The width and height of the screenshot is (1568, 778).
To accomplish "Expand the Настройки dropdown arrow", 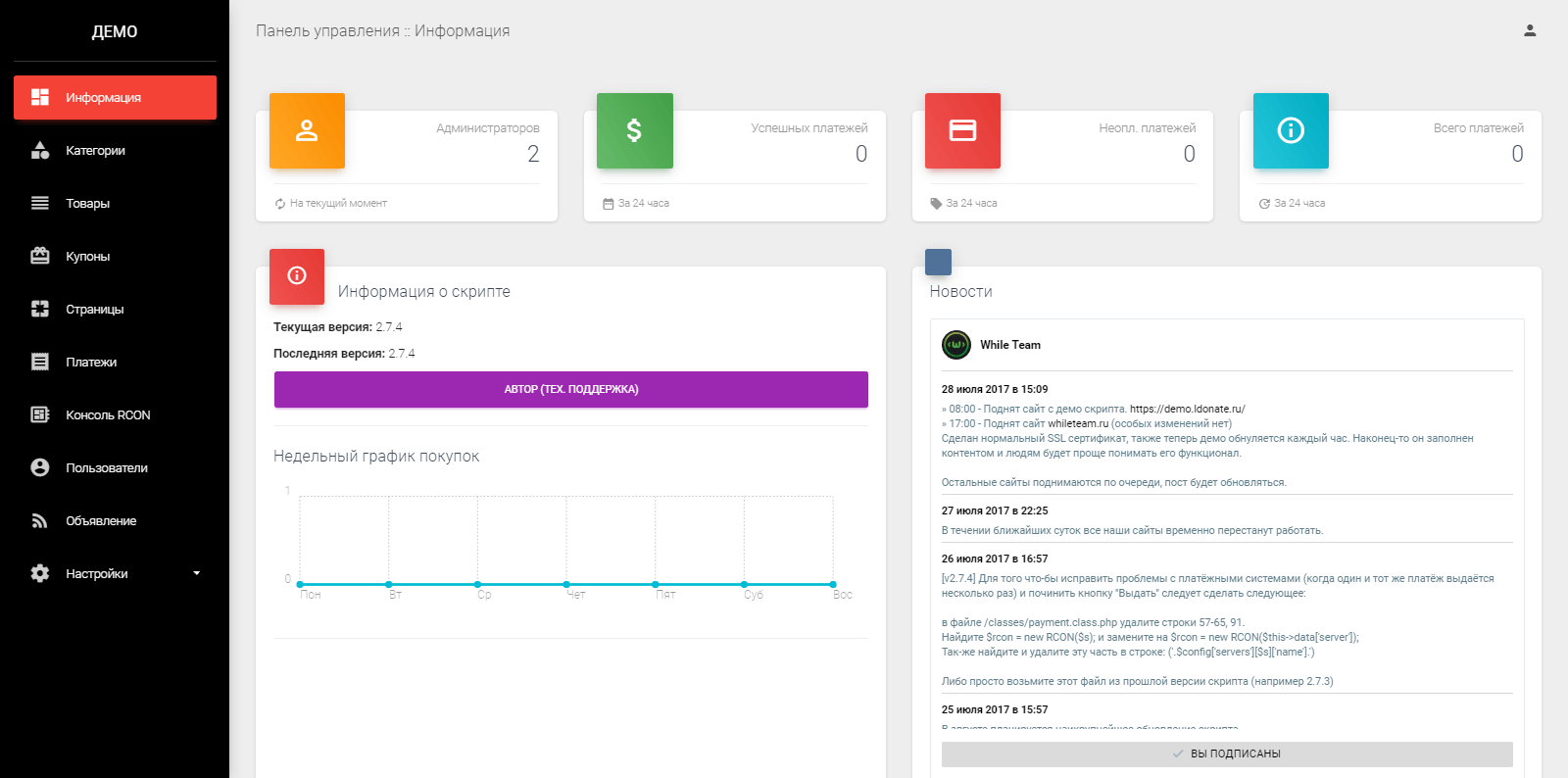I will click(196, 573).
